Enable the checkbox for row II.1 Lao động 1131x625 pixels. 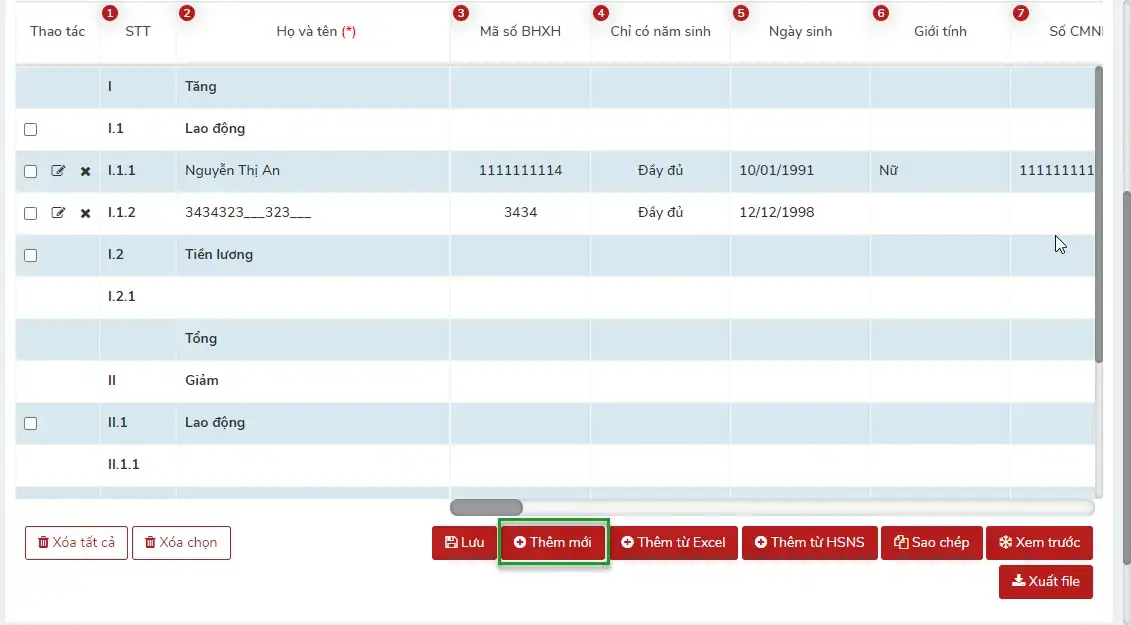[30, 423]
